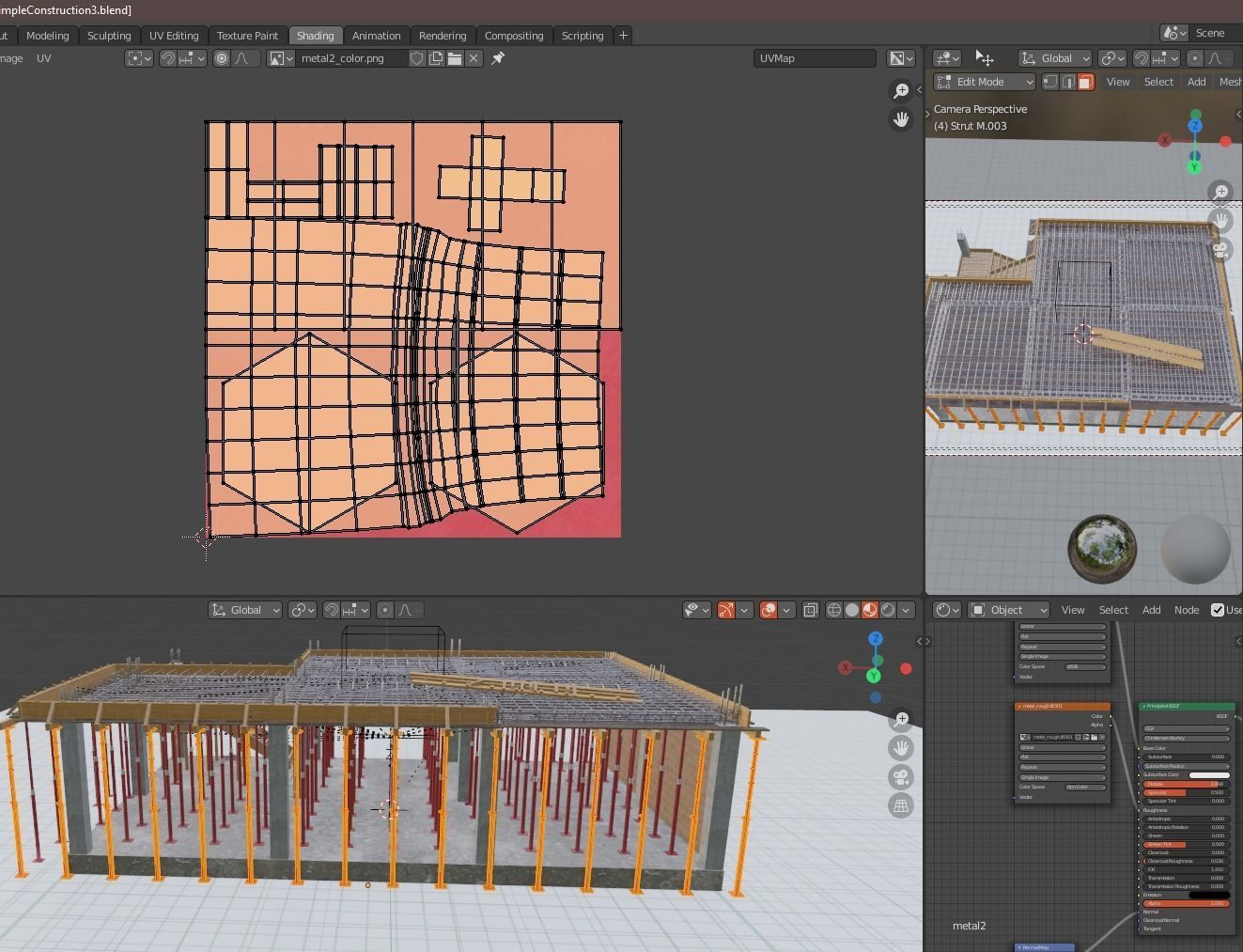Select the move cursor tool in camera viewport header
This screenshot has width=1243, height=952.
point(985,58)
